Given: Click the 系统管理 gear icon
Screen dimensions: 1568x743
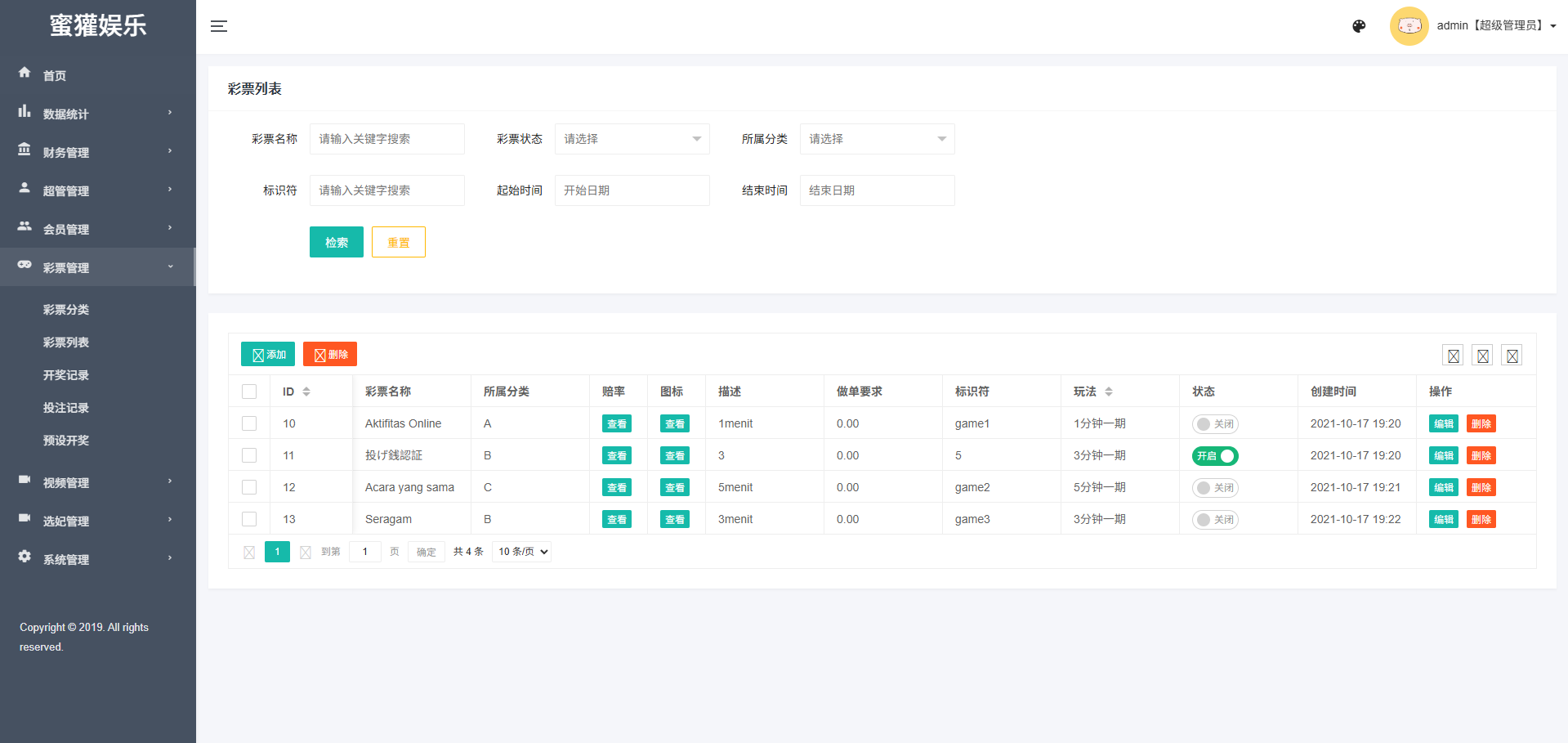Looking at the screenshot, I should click(25, 557).
